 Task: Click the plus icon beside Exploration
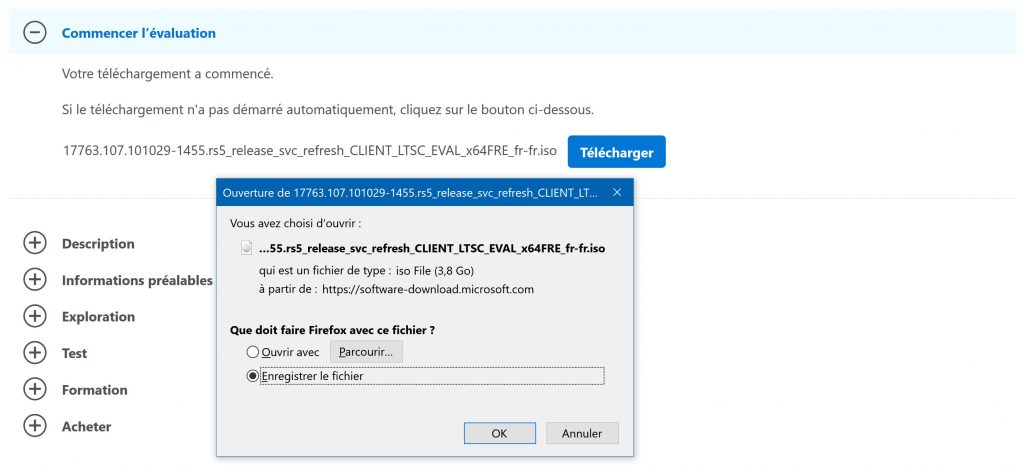(x=35, y=317)
